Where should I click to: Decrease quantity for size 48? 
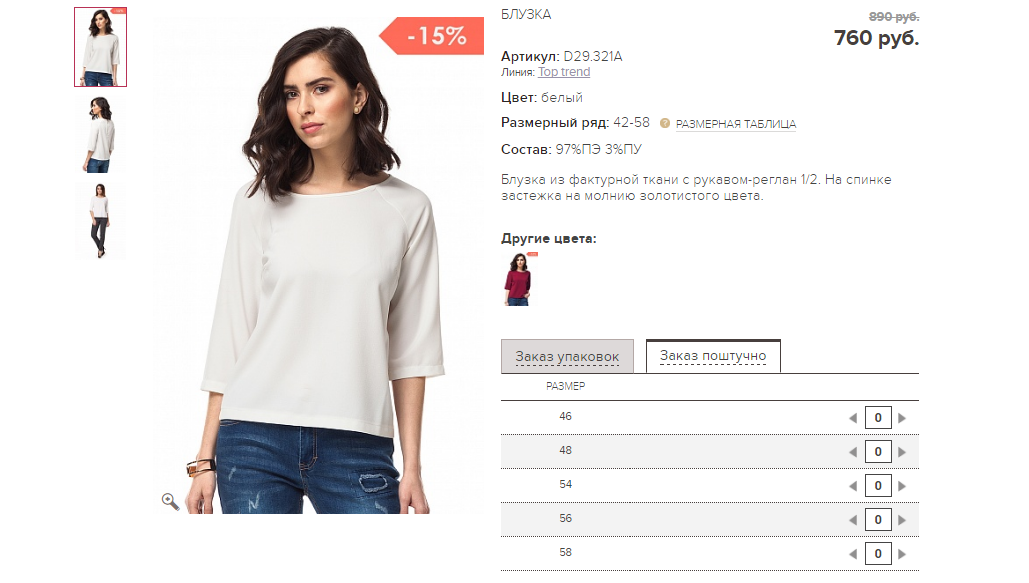[x=853, y=452]
